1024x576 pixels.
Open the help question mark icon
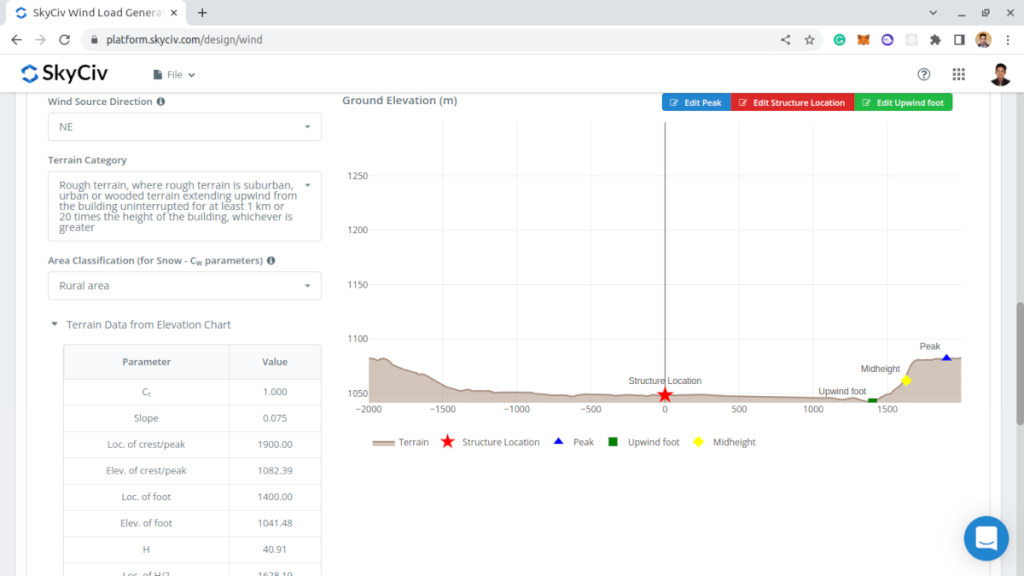pyautogui.click(x=923, y=74)
